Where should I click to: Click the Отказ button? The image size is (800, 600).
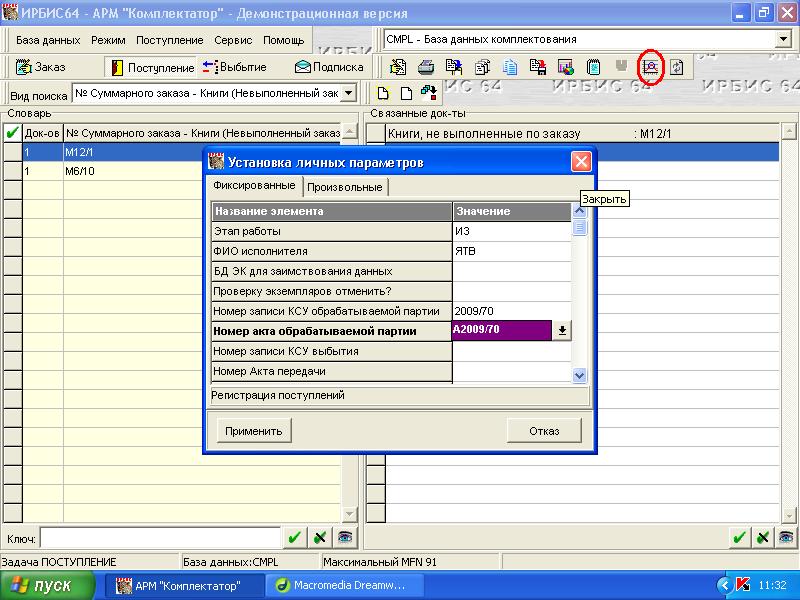[543, 431]
